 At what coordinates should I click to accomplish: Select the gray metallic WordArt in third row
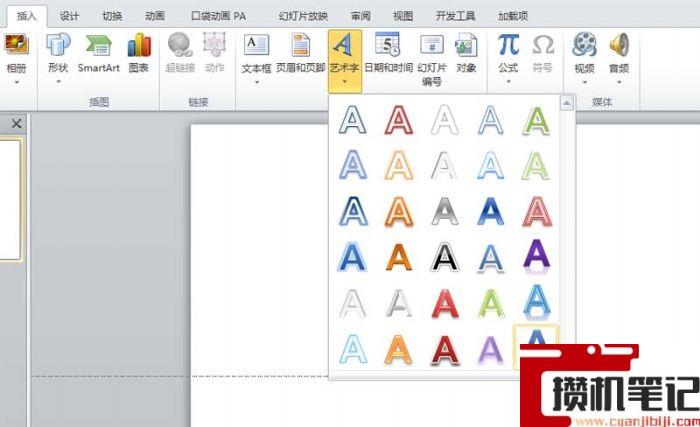445,211
